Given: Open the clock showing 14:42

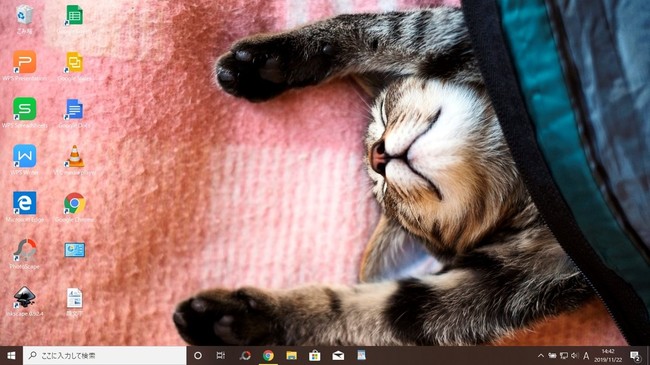Looking at the screenshot, I should pos(608,355).
